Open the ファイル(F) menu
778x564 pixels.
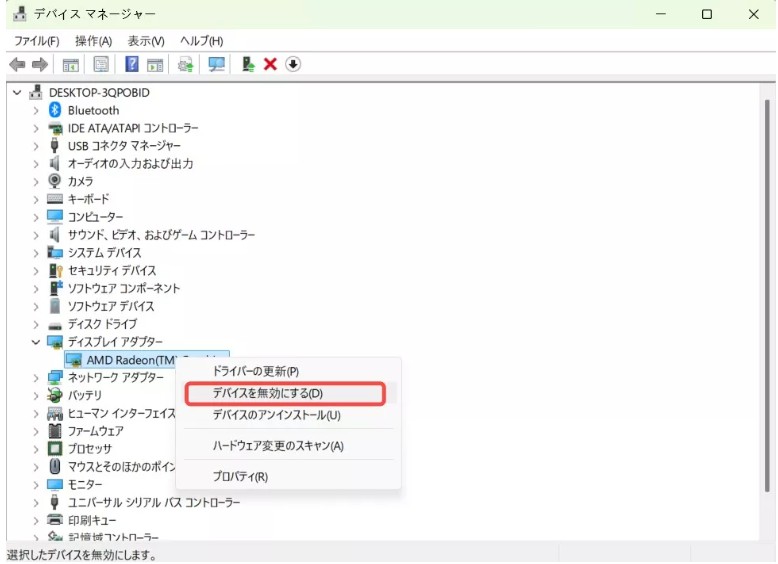tap(37, 41)
